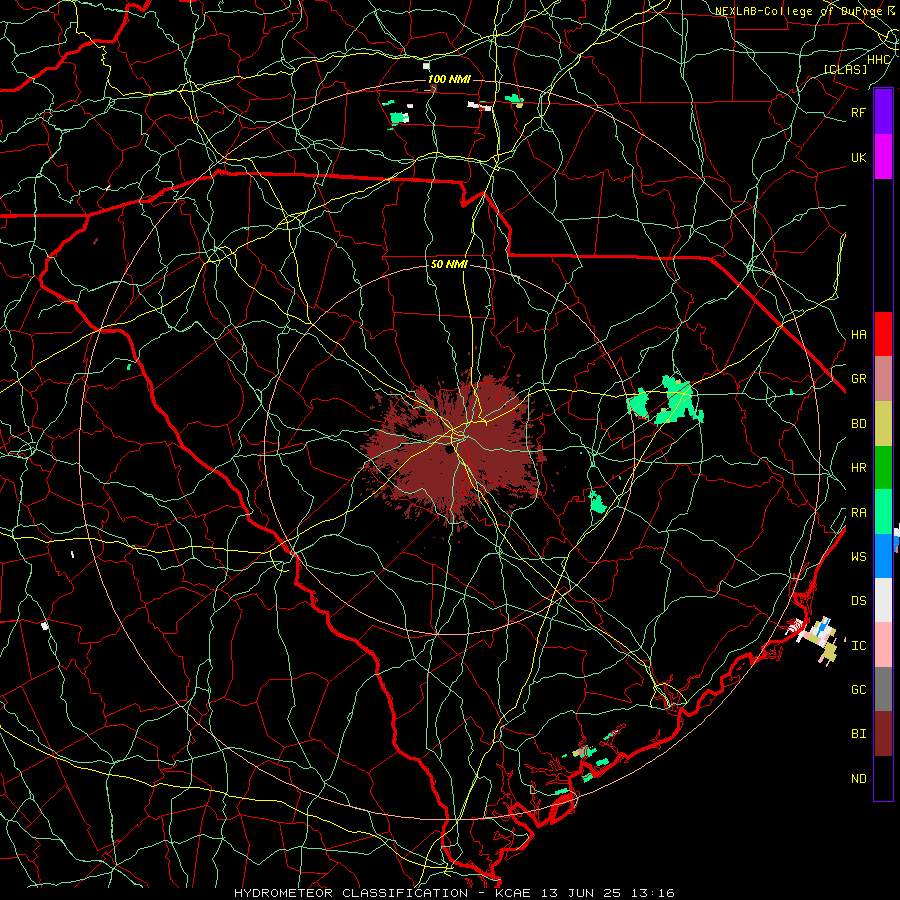Pick the dark green HR legend color block
The image size is (900, 900).
[883, 468]
